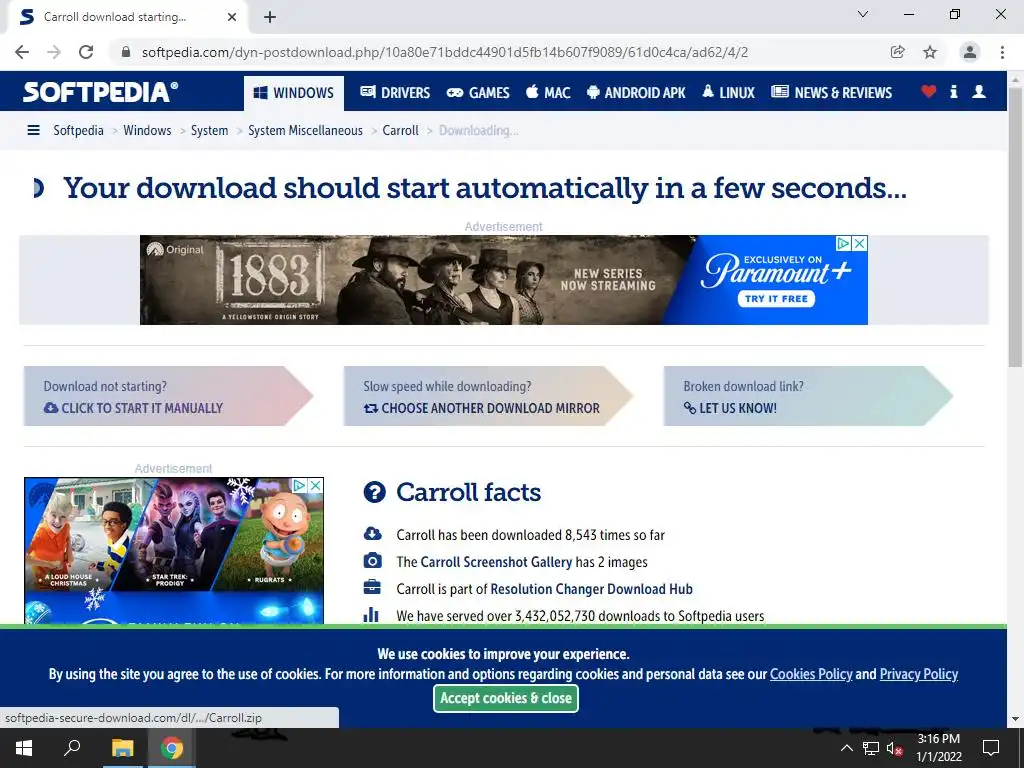Open new tab with plus button
This screenshot has width=1024, height=768.
tap(270, 17)
